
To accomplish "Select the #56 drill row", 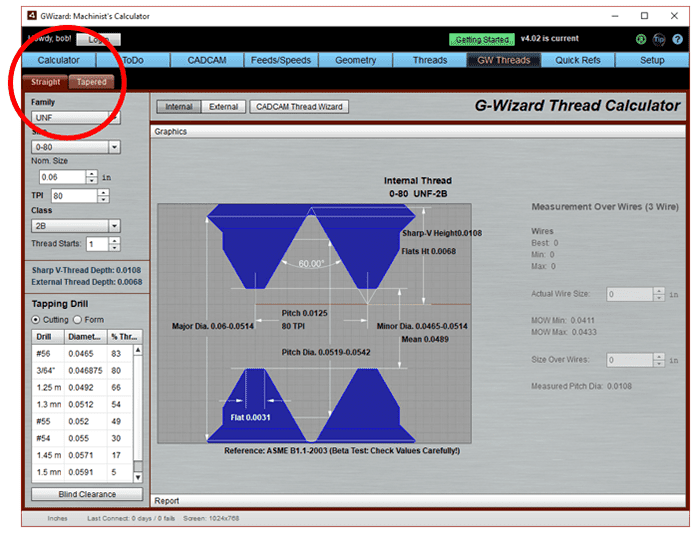I will [83, 354].
